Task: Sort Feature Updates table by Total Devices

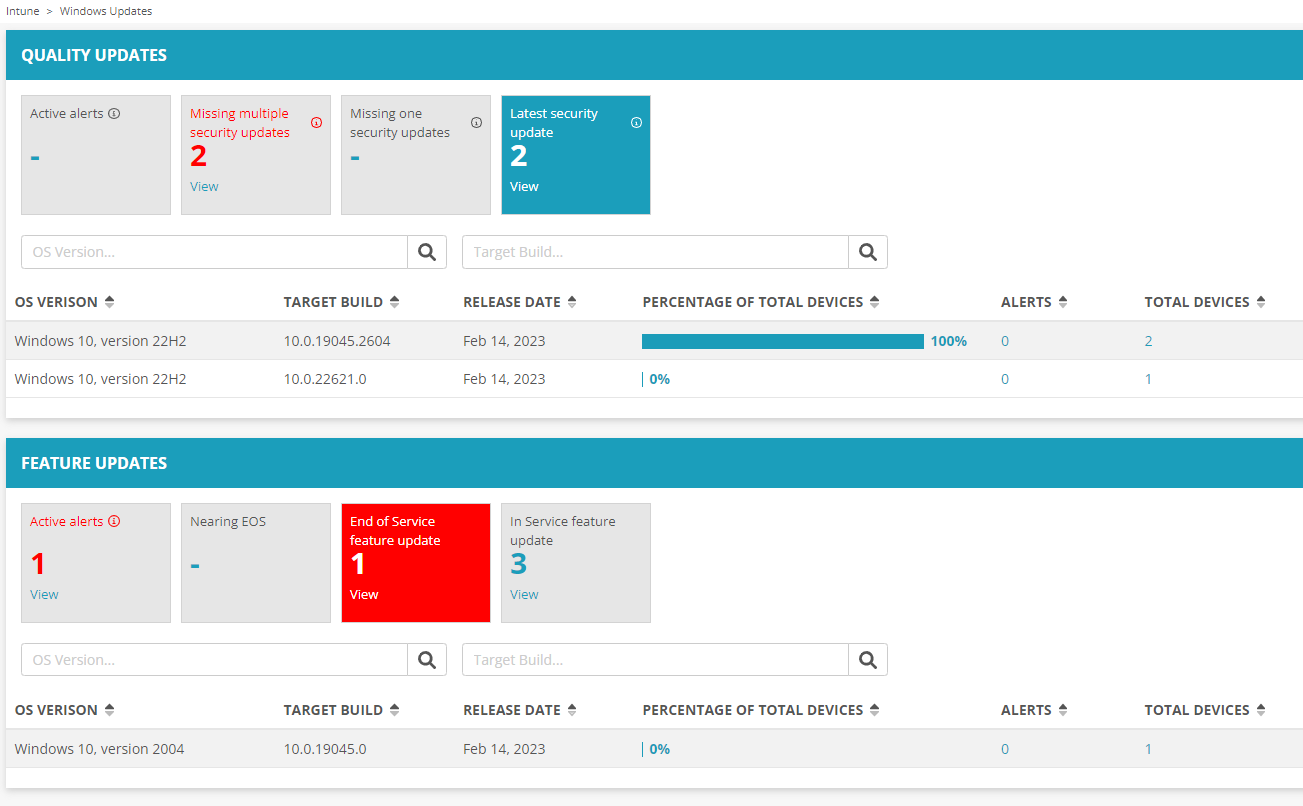Action: point(1261,710)
